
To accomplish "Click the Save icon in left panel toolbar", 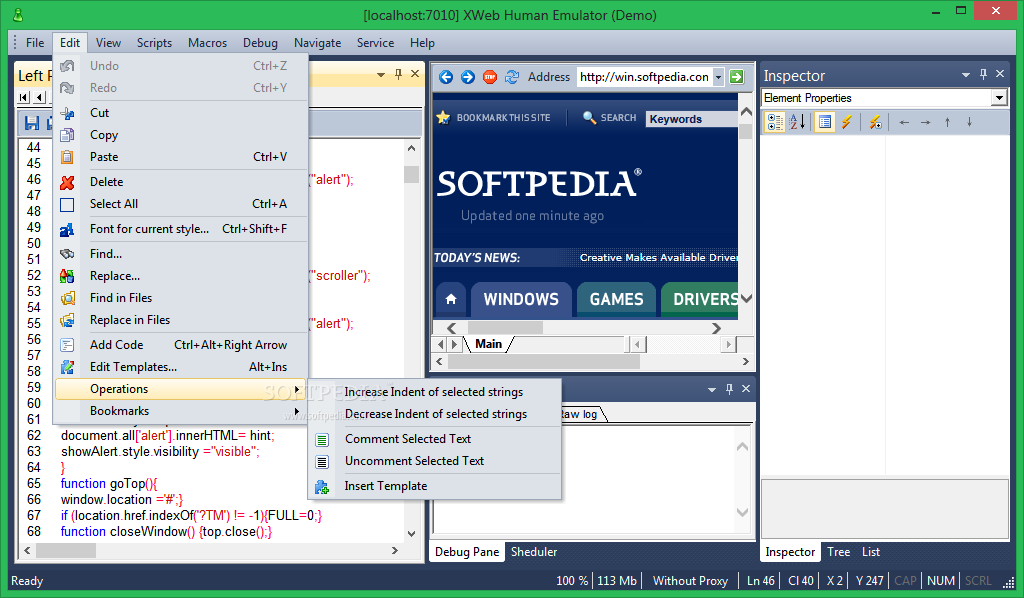I will [x=31, y=122].
